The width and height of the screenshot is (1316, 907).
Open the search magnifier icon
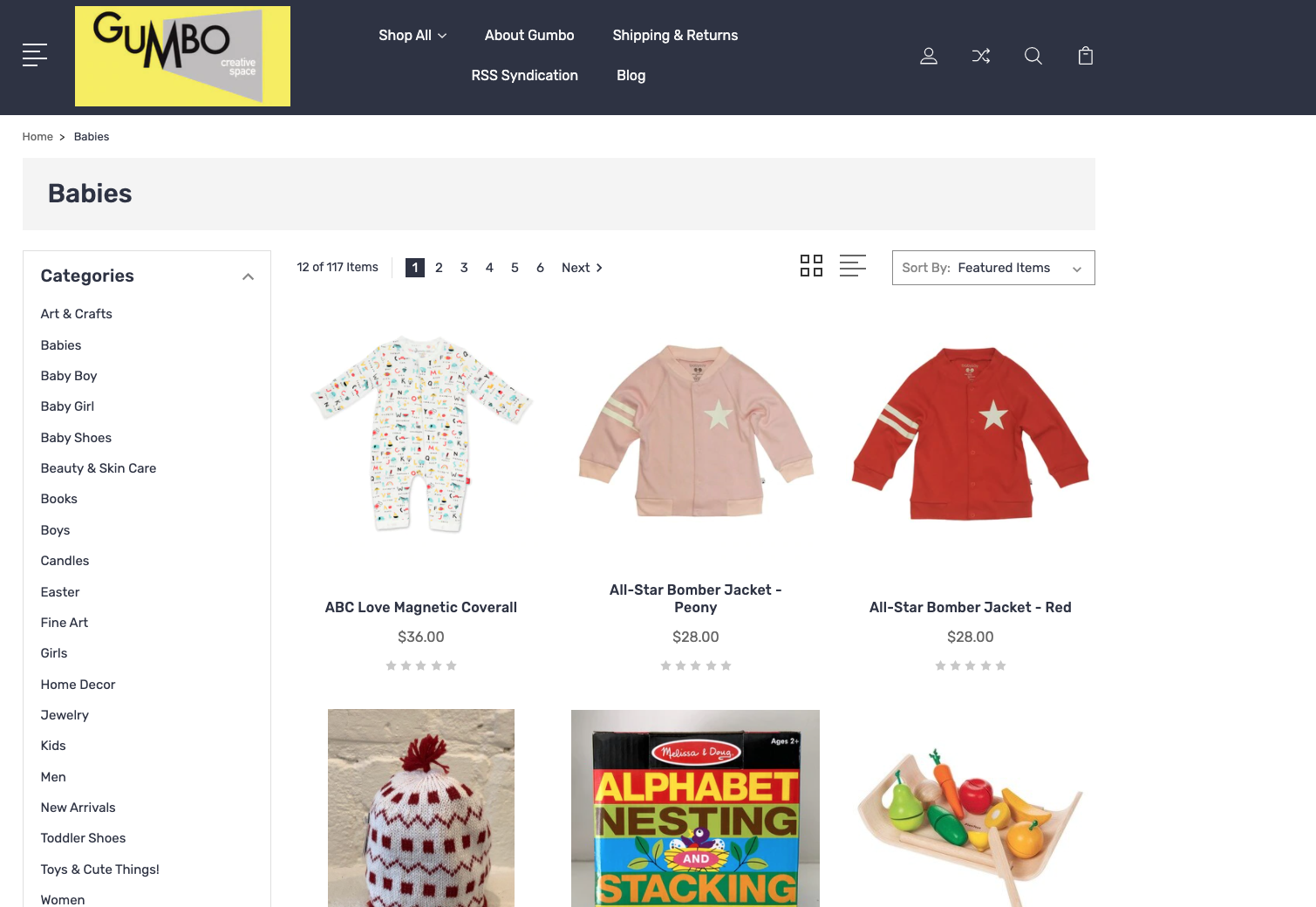1033,56
